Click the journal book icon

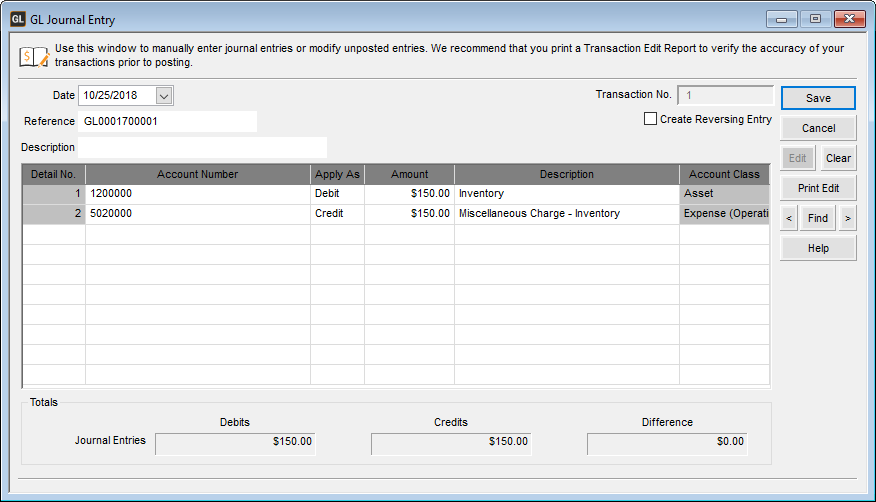33,55
